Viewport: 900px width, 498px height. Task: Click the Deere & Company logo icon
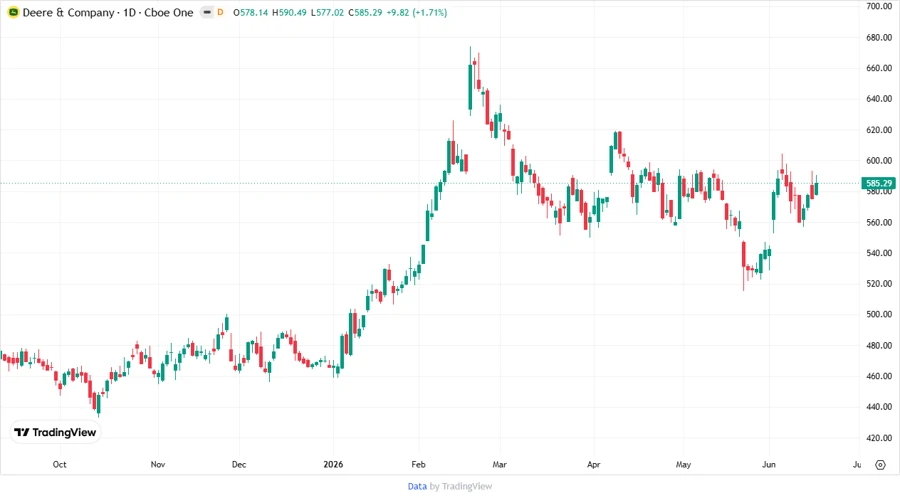[x=13, y=13]
